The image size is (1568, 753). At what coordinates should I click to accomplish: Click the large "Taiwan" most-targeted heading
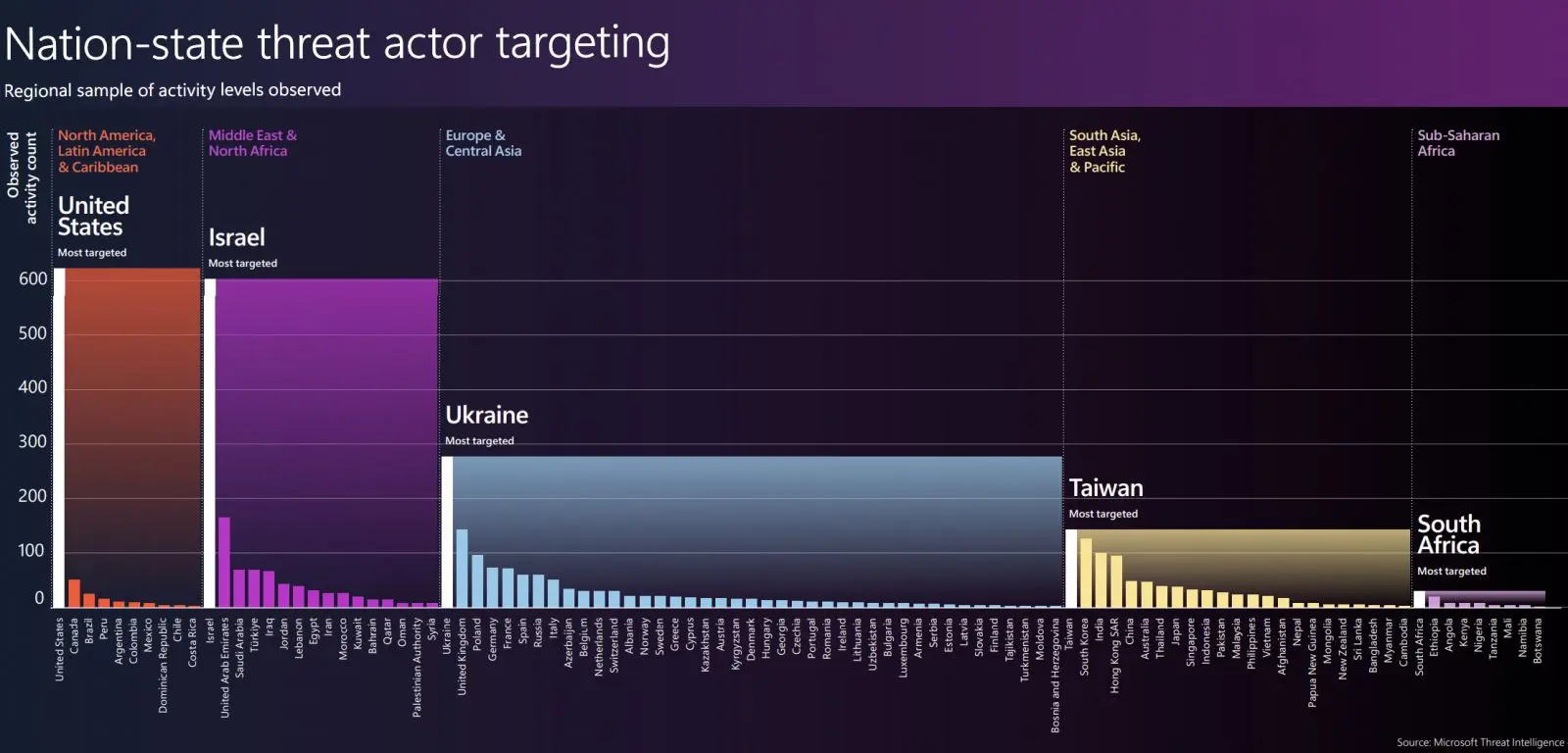(1105, 488)
